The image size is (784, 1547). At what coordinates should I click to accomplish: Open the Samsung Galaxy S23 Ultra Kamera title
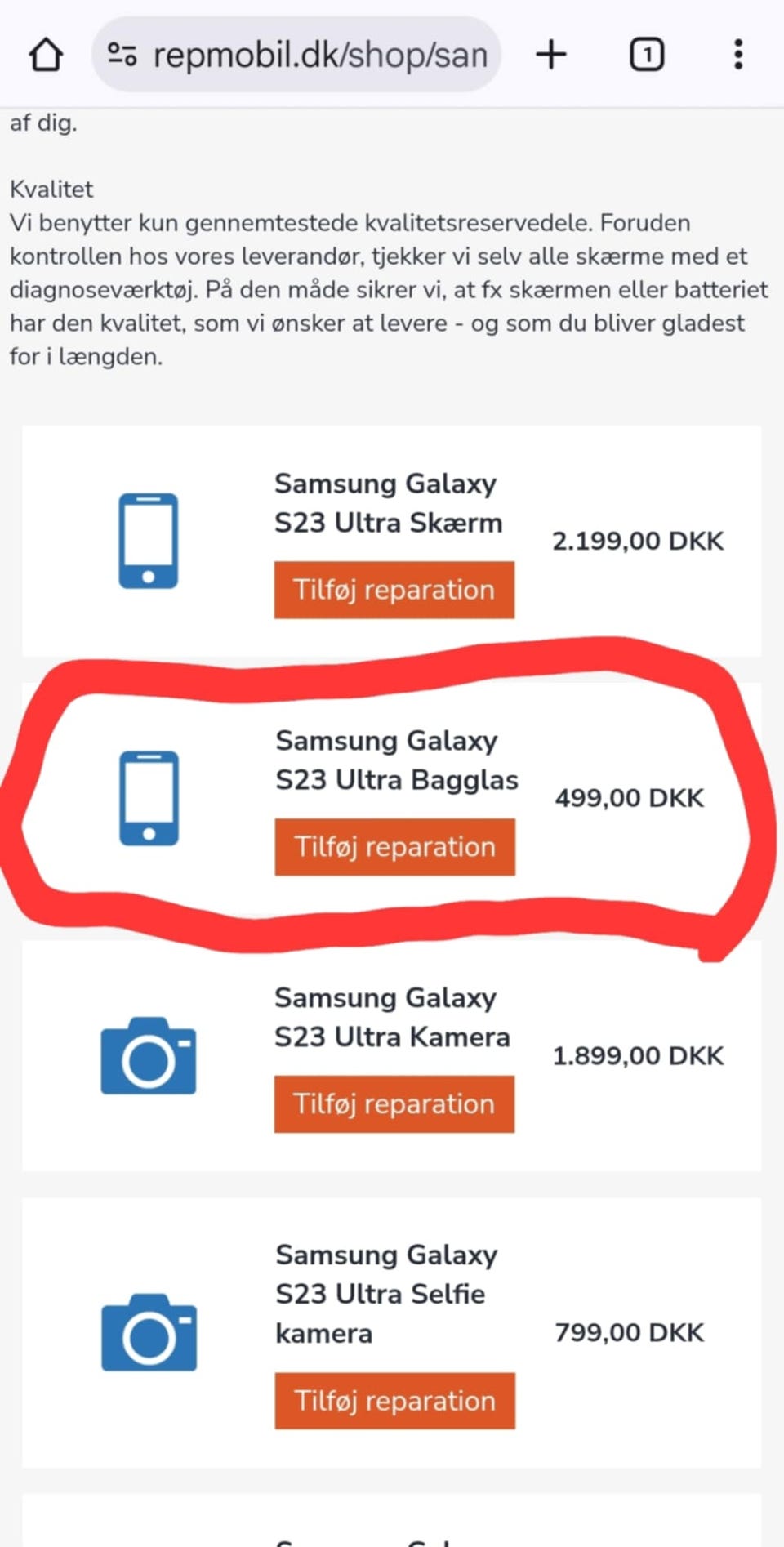391,1018
